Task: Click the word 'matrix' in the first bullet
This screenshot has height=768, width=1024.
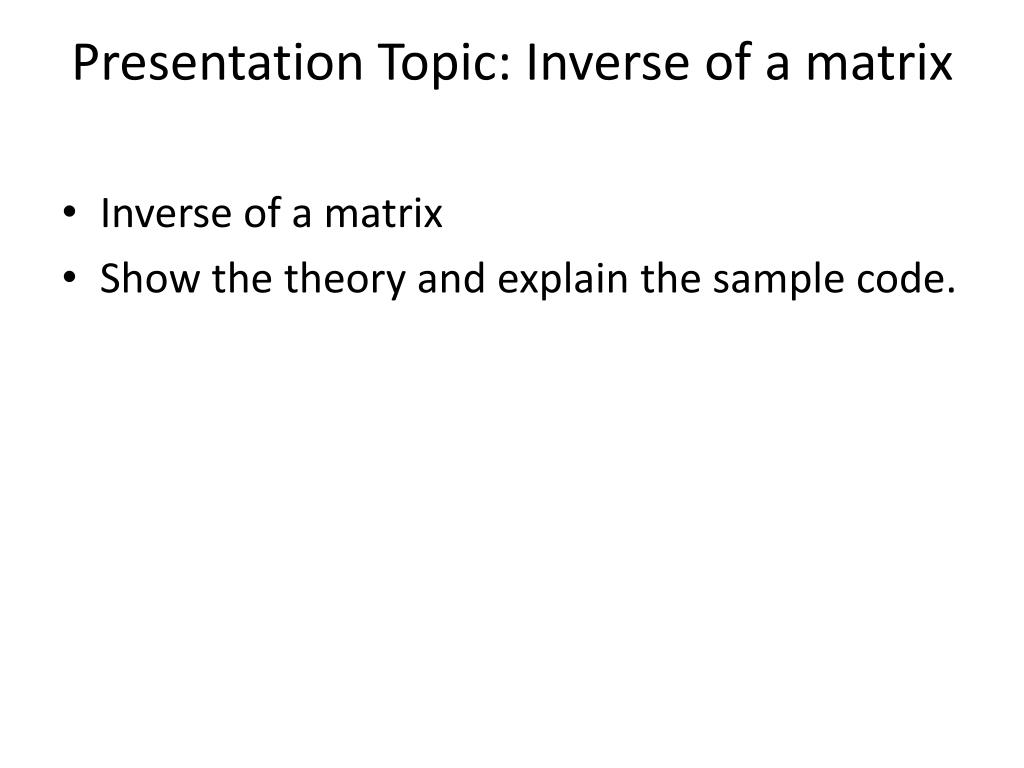Action: 383,213
